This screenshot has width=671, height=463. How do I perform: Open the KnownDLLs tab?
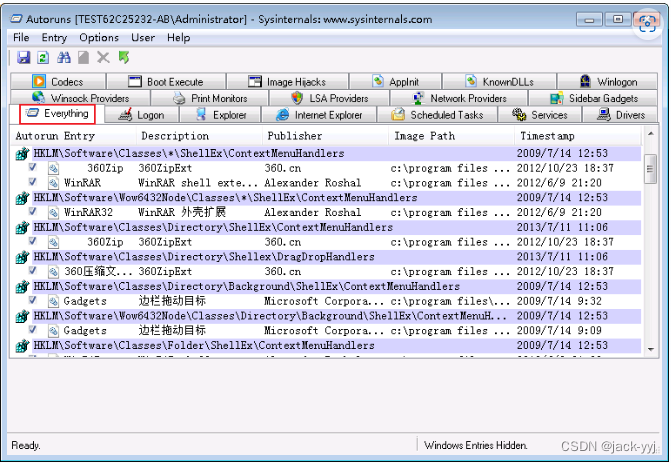pos(499,81)
